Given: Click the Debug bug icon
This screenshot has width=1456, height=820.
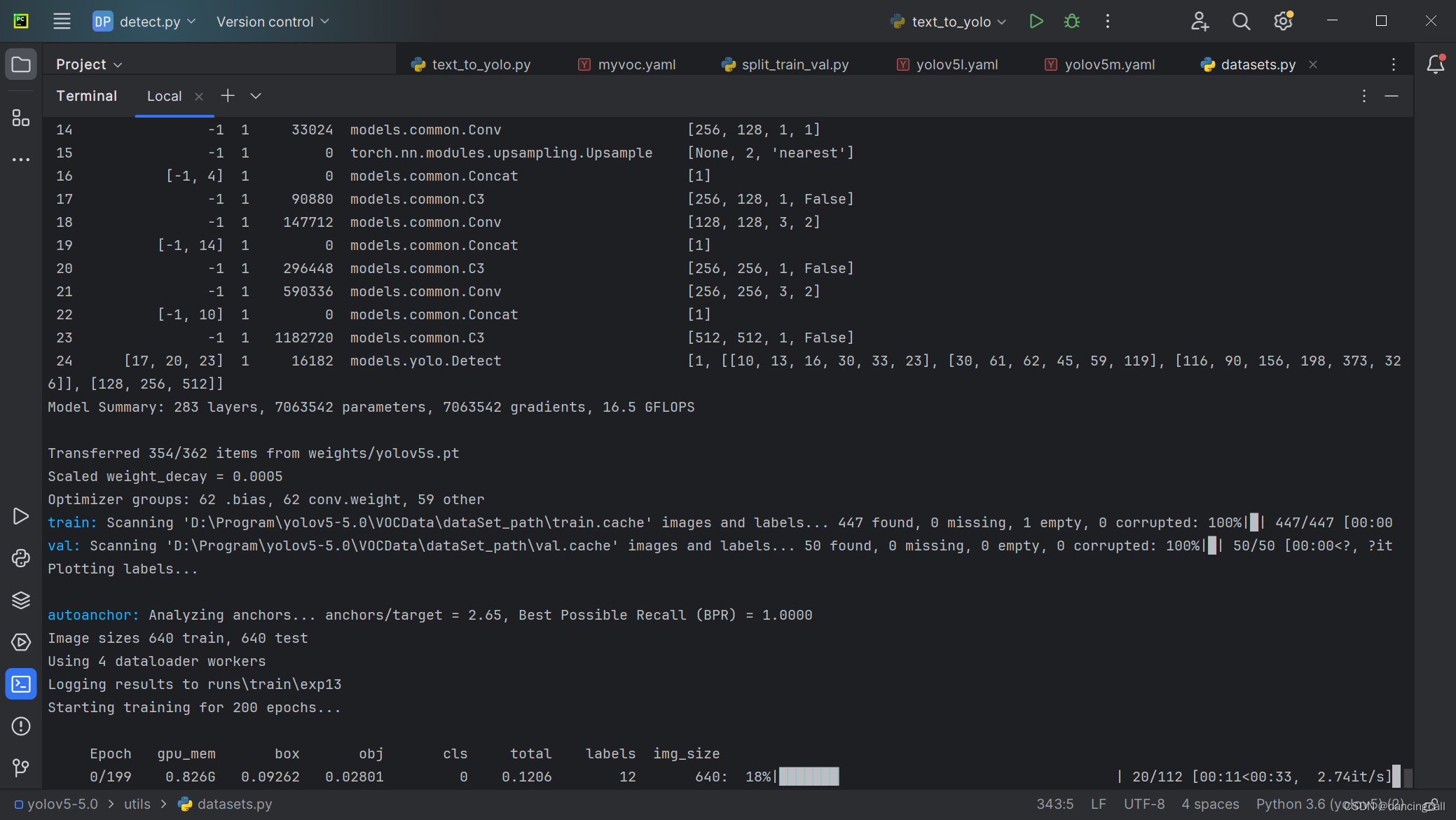Looking at the screenshot, I should pyautogui.click(x=1072, y=22).
